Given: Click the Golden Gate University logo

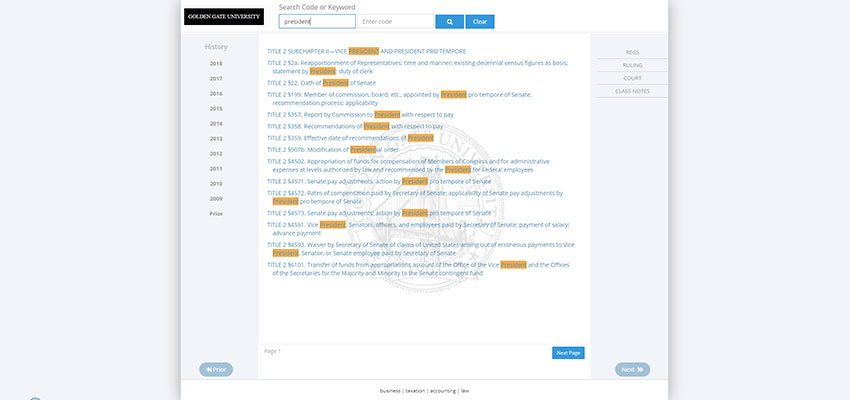Looking at the screenshot, I should [x=224, y=17].
